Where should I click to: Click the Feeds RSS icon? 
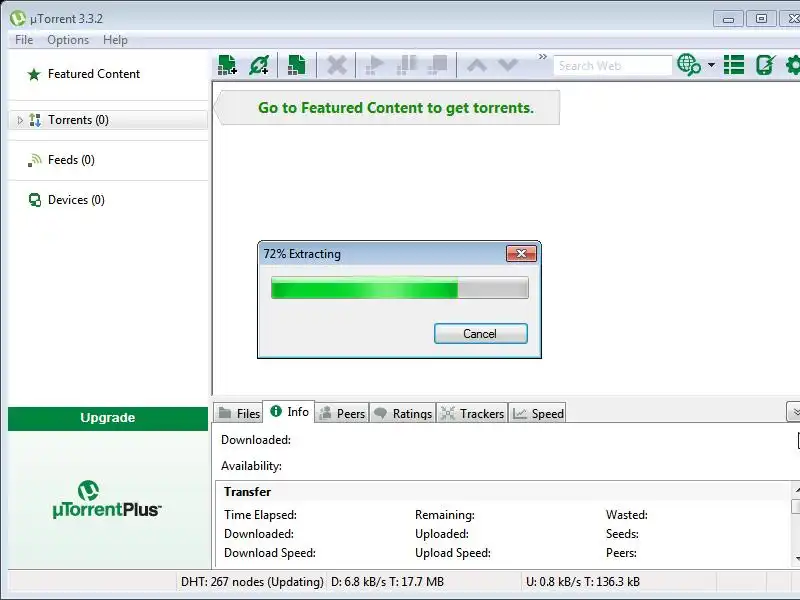click(34, 160)
